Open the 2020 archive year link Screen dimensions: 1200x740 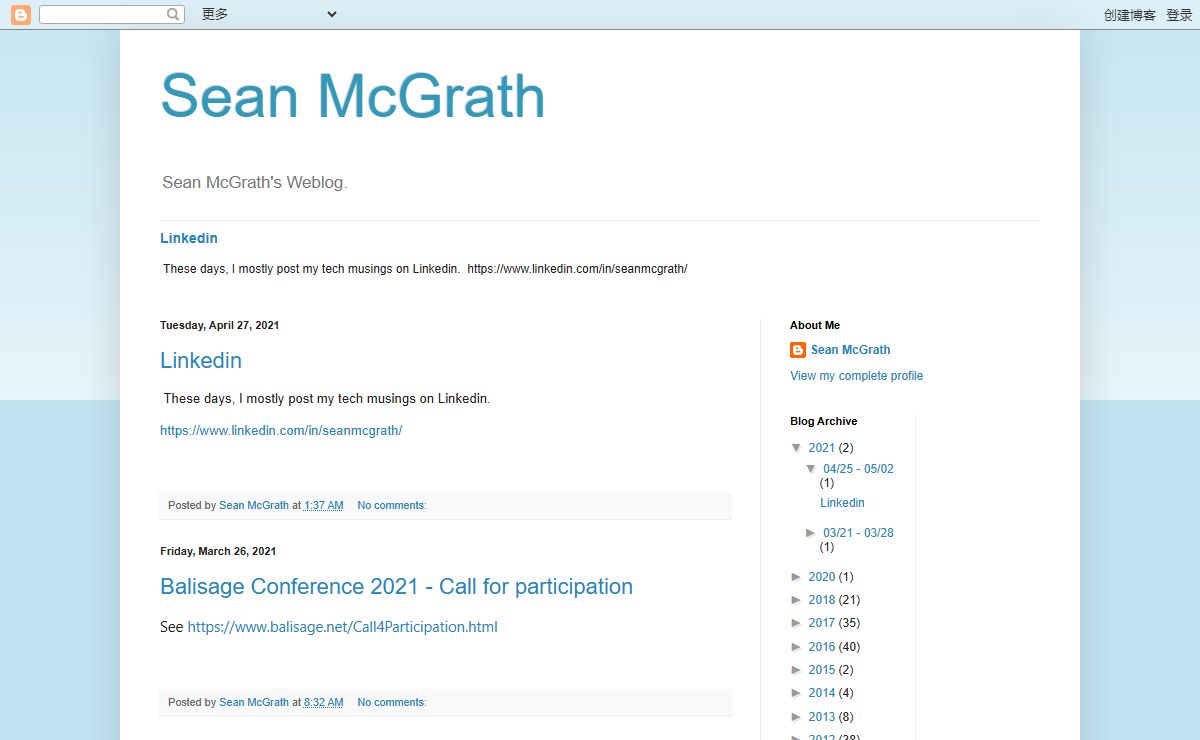[x=821, y=577]
